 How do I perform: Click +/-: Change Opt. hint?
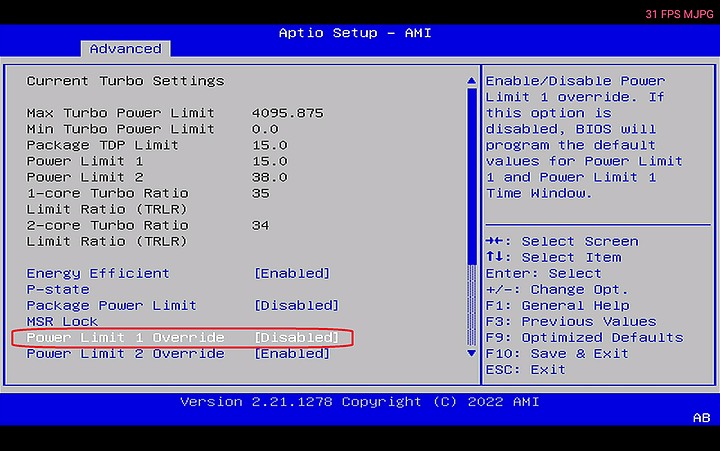coord(557,289)
